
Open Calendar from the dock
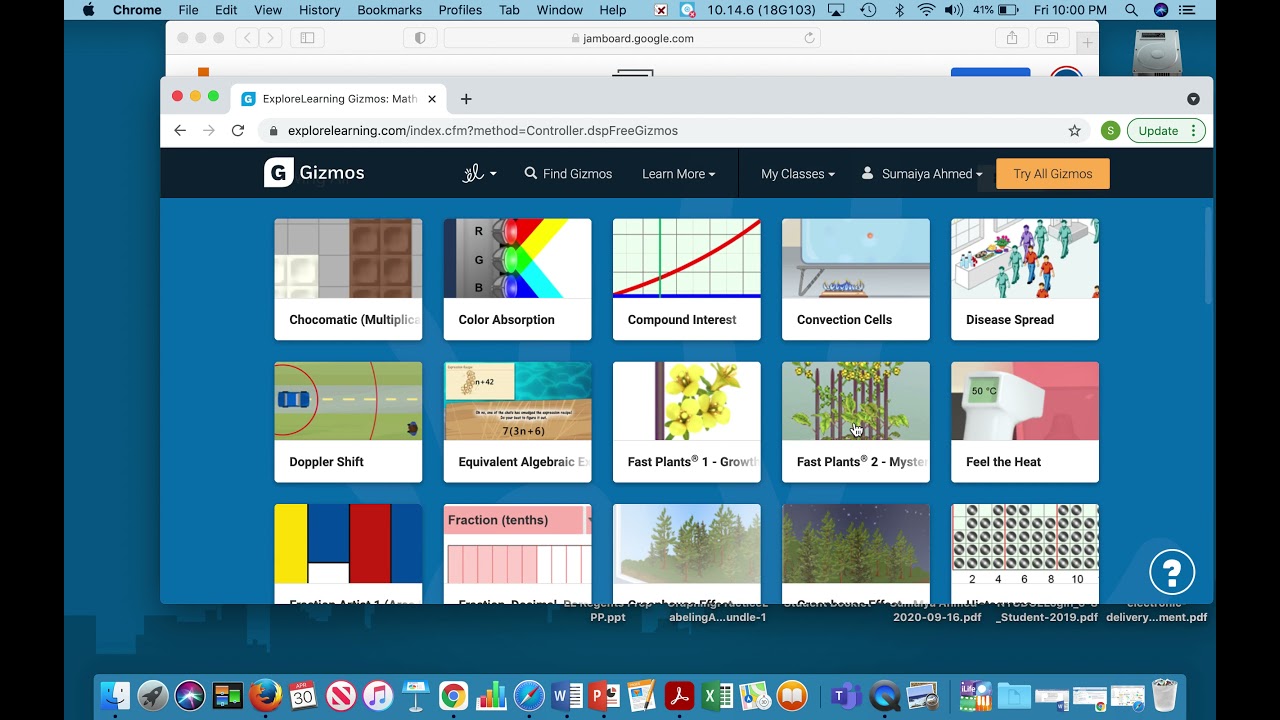click(303, 695)
